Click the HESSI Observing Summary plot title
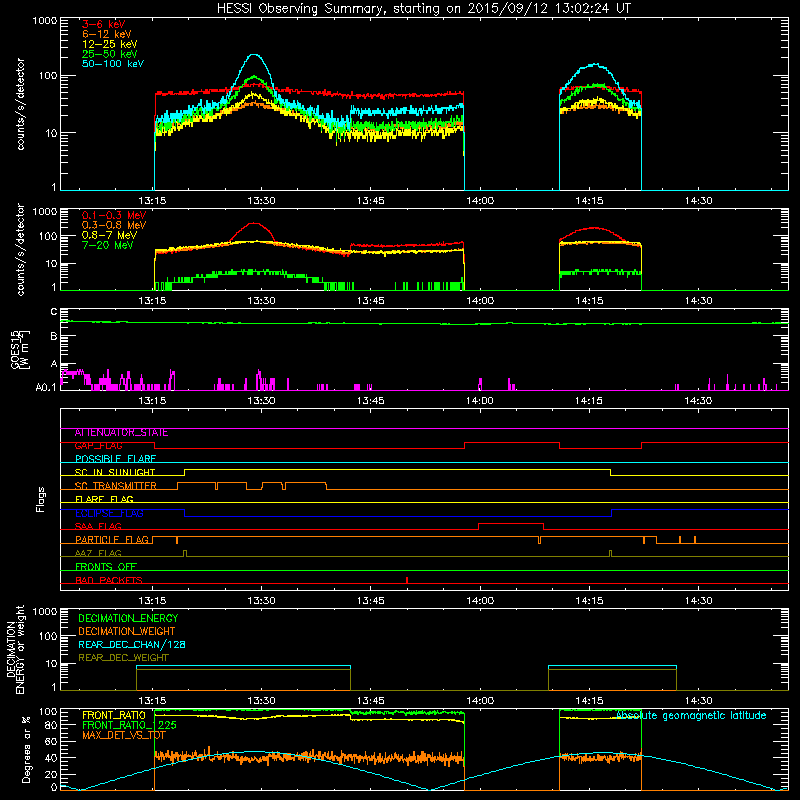 pos(424,8)
